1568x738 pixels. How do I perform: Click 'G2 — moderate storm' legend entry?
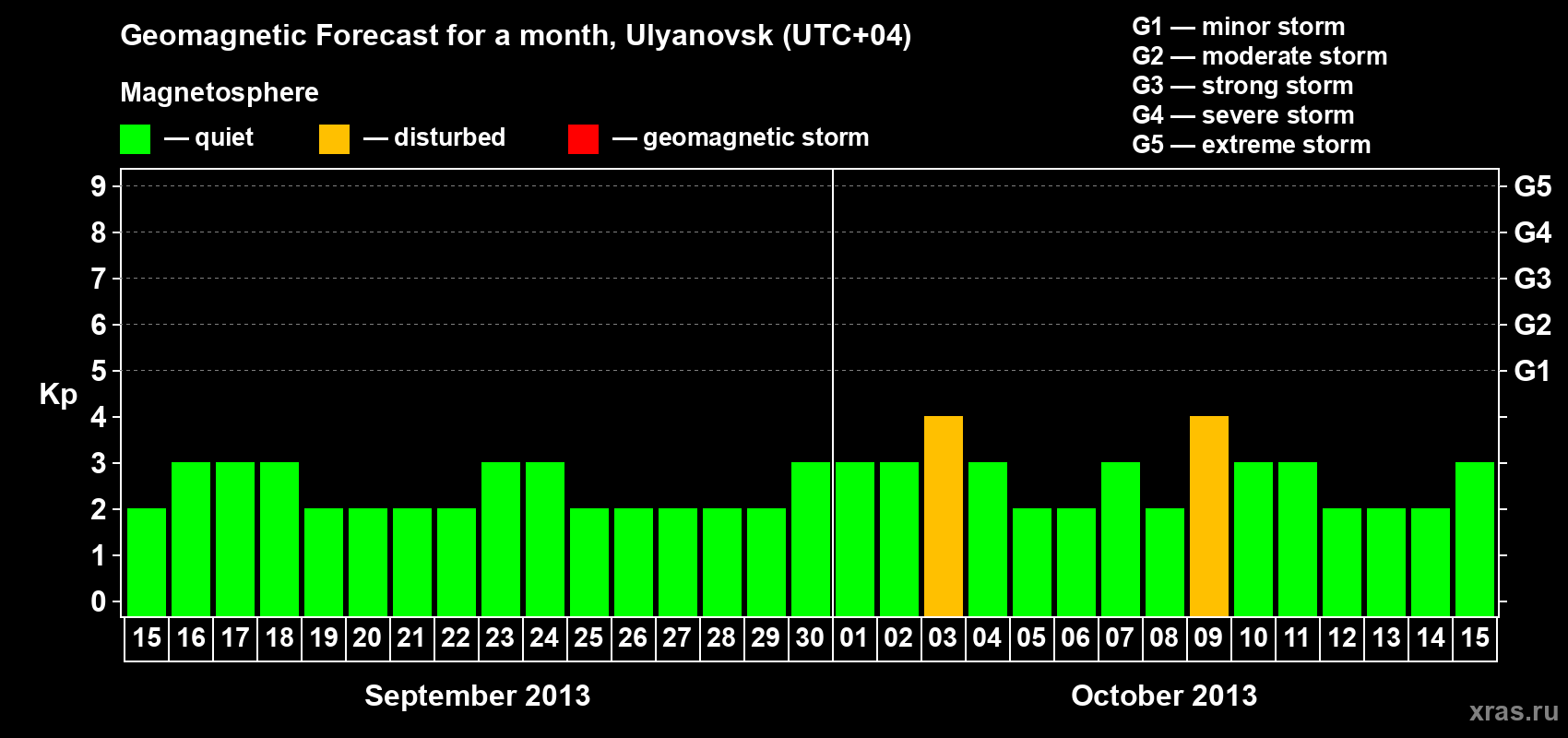pos(1260,56)
